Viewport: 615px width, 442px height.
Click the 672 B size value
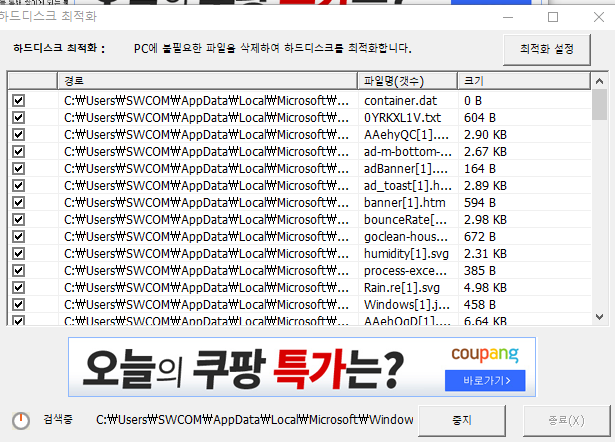[x=480, y=236]
